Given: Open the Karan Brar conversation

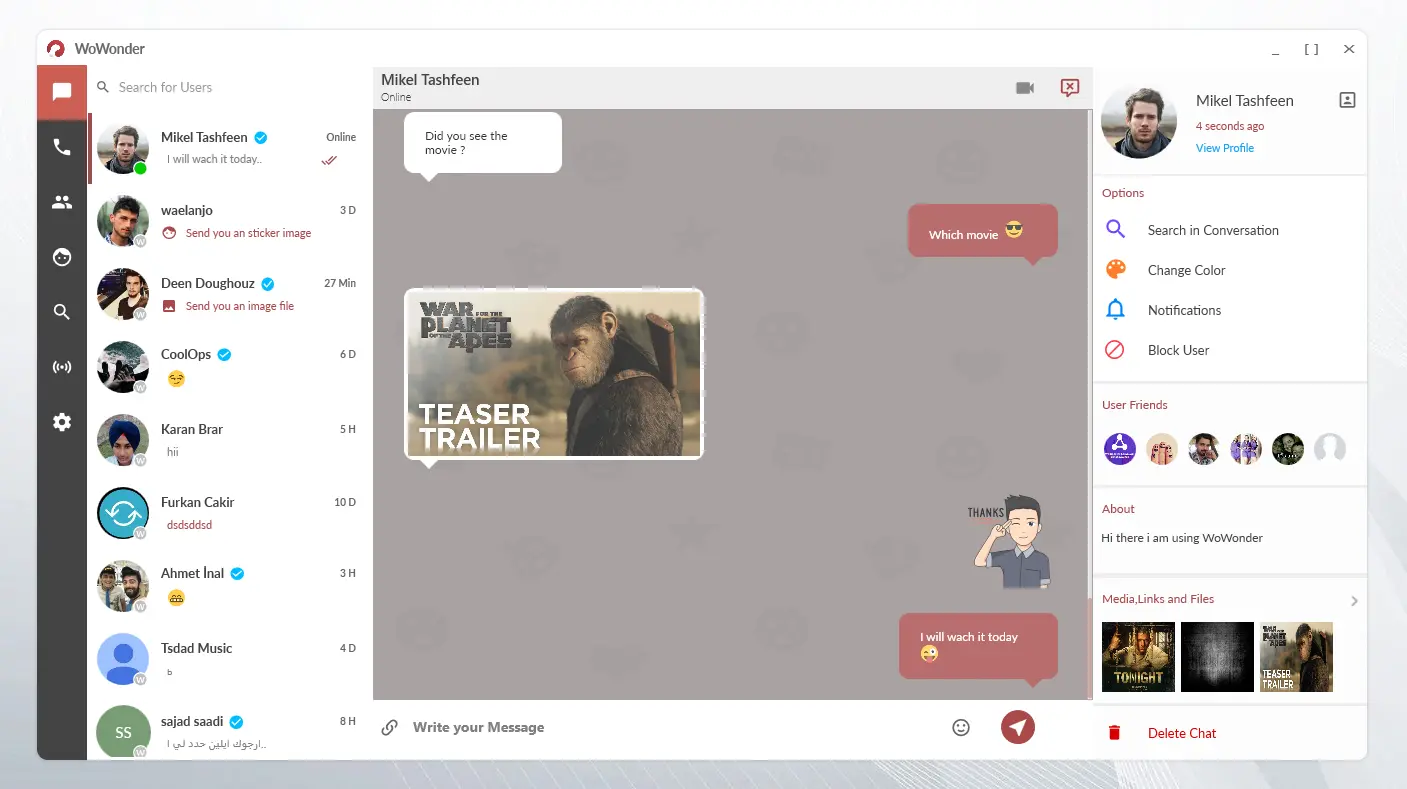Looking at the screenshot, I should pyautogui.click(x=229, y=440).
